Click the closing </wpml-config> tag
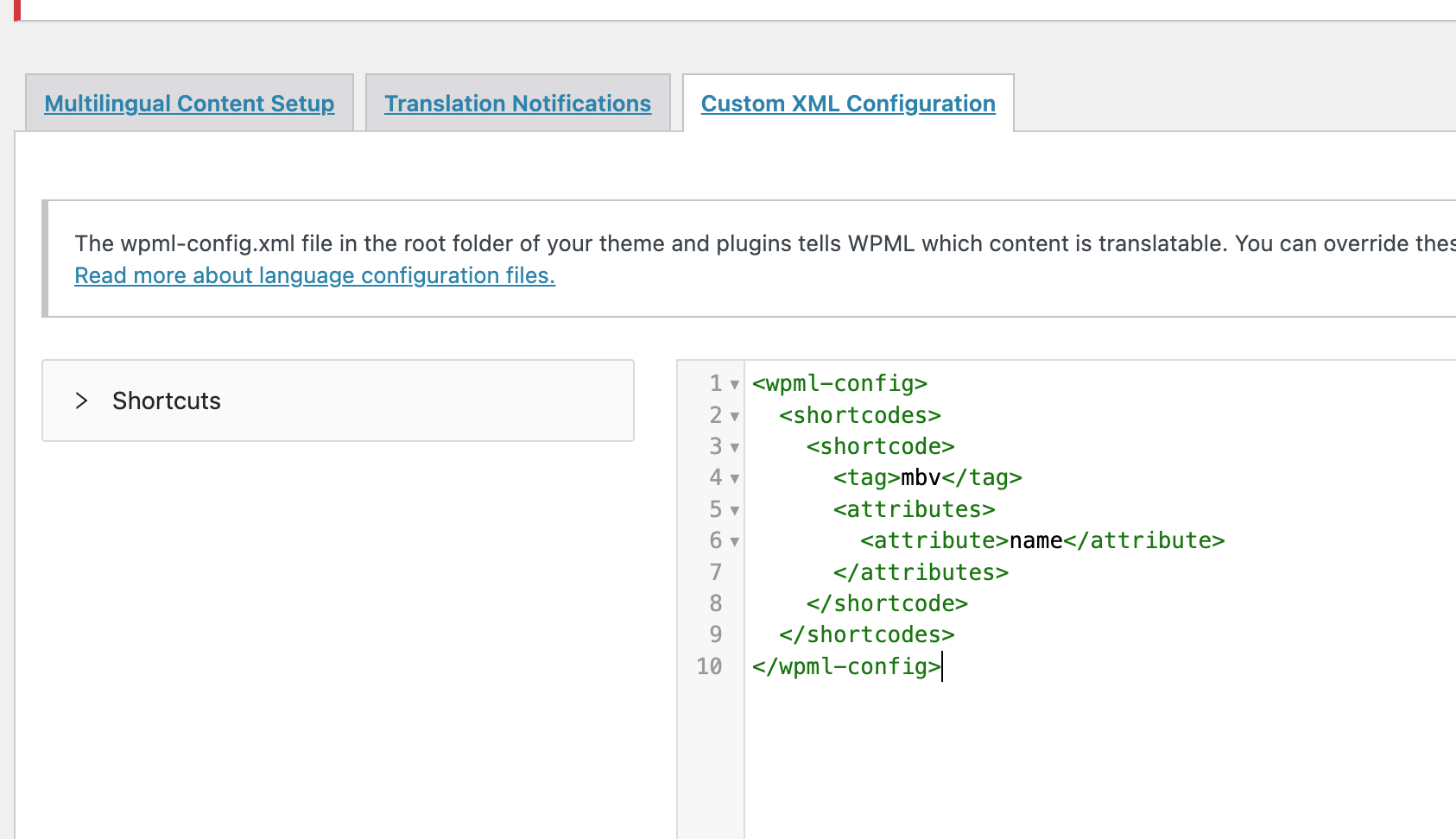This screenshot has height=839, width=1456. 846,666
